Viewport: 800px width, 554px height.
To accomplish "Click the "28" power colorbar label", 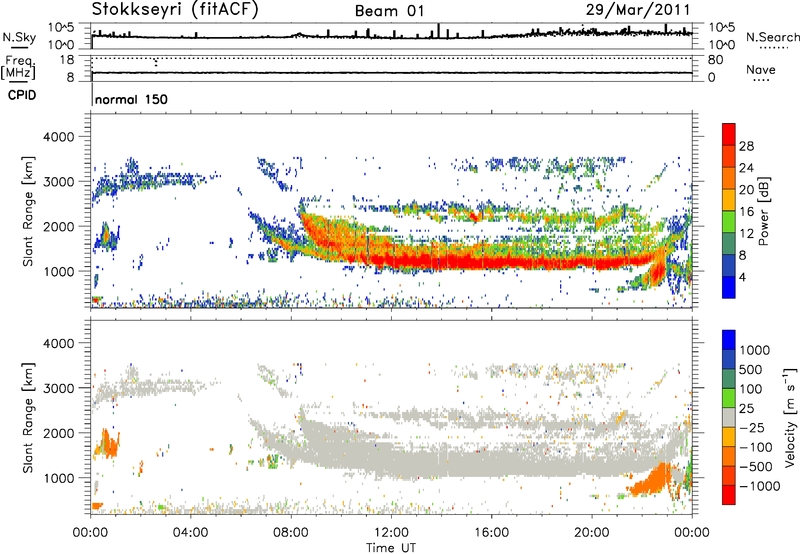I will point(746,146).
